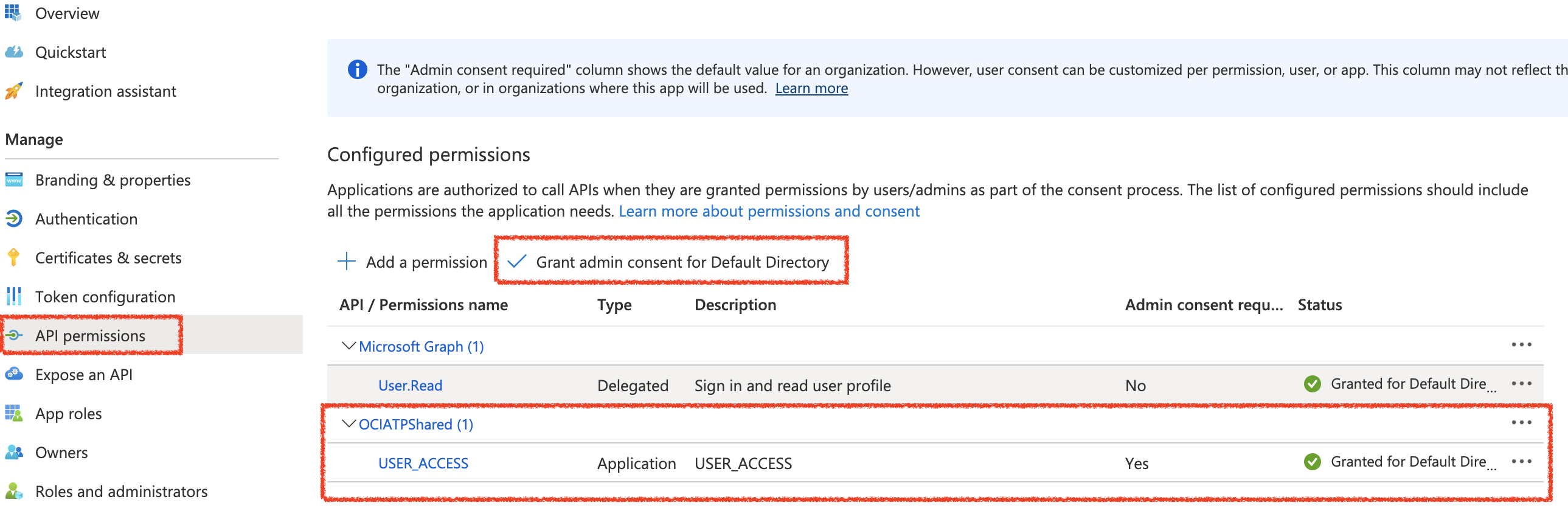Select Authentication in the Manage menu
This screenshot has height=511, width=1568.
pyautogui.click(x=86, y=219)
